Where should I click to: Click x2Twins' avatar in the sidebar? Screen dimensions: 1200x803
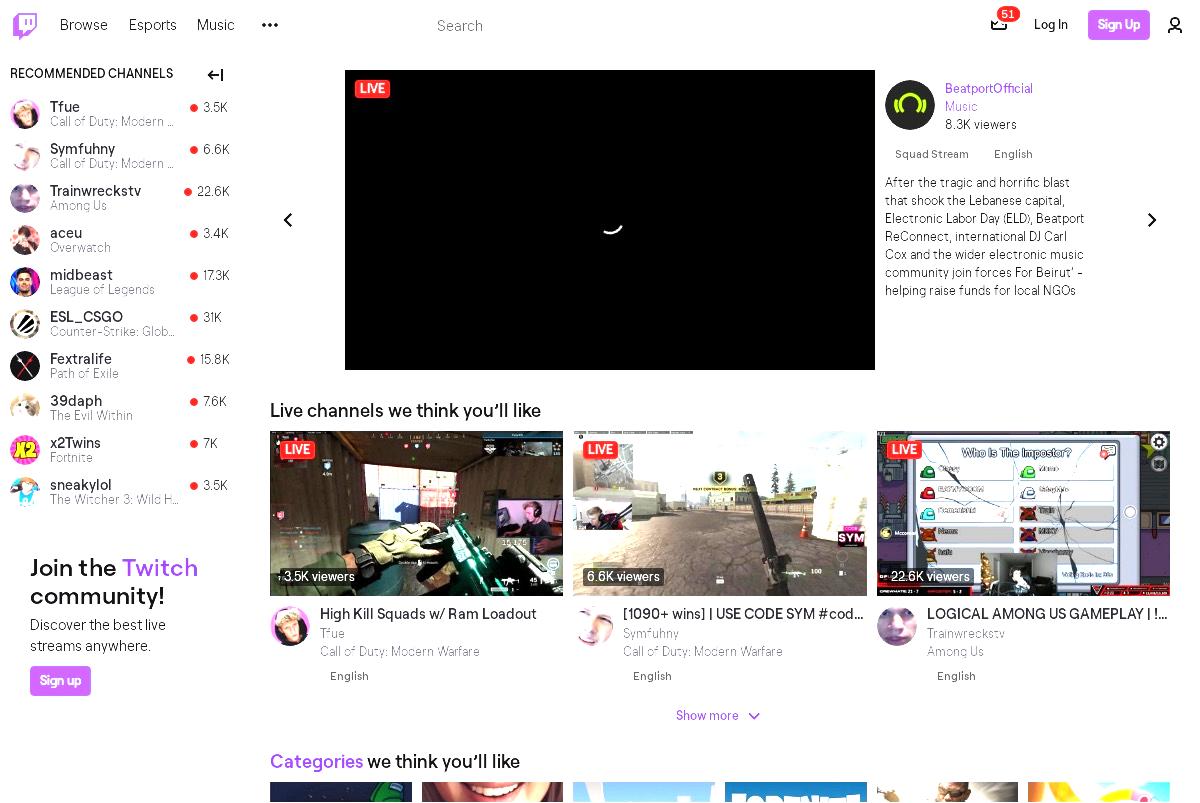(25, 450)
